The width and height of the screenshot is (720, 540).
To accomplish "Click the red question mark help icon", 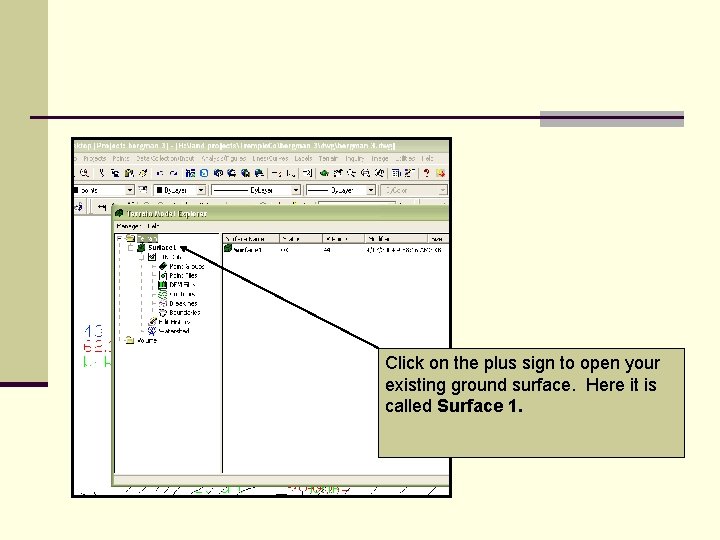I will pos(427,173).
